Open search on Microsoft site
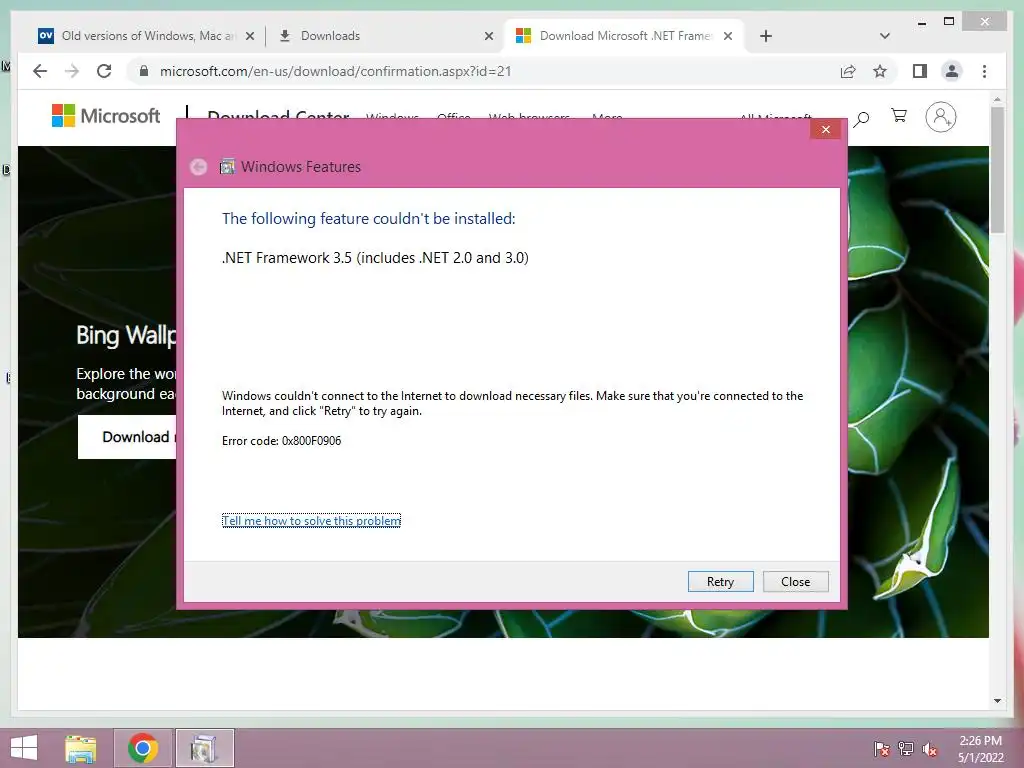Viewport: 1024px width, 768px height. (862, 118)
